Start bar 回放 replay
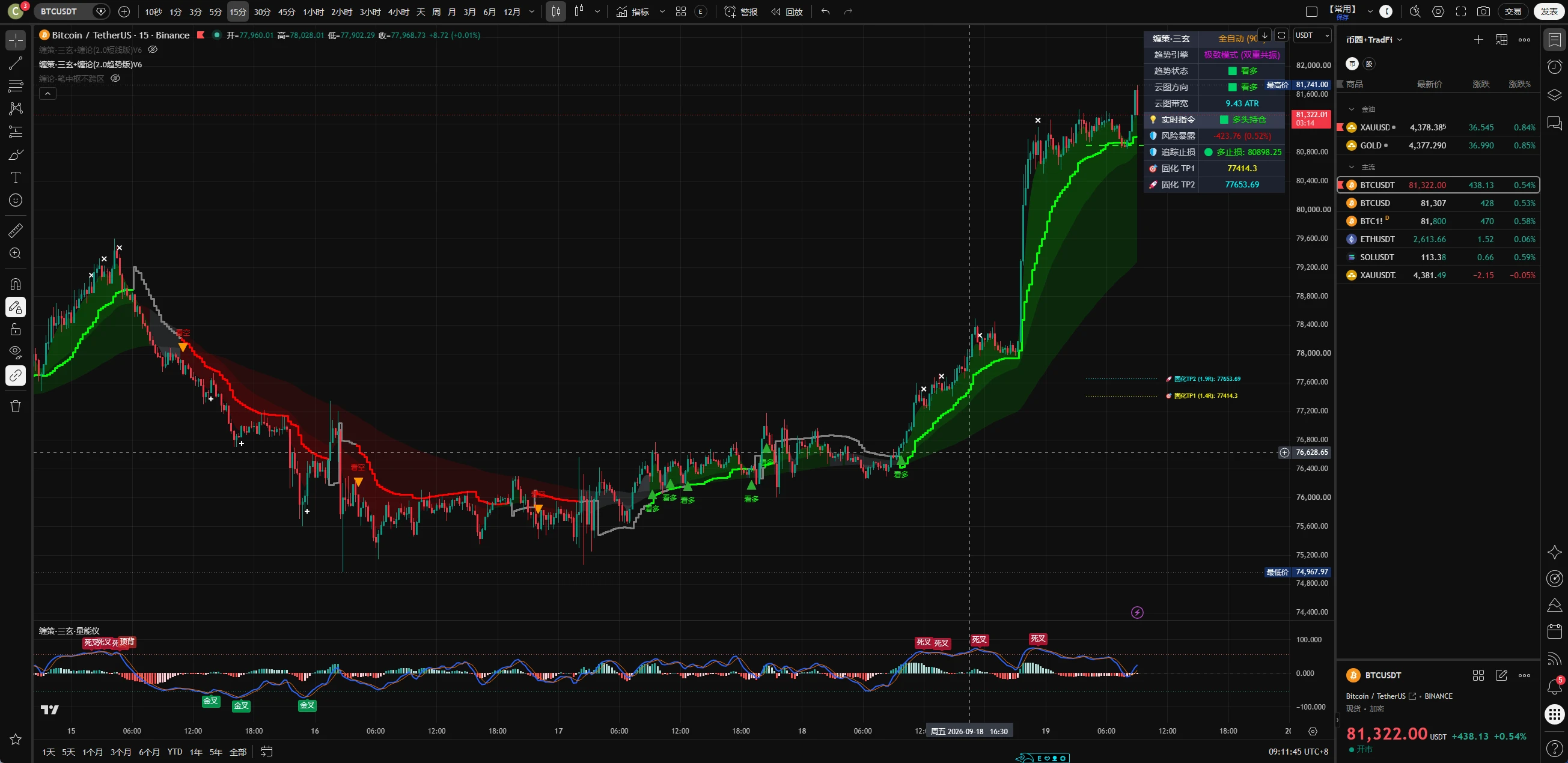Screen dimensions: 1568x763 point(787,11)
